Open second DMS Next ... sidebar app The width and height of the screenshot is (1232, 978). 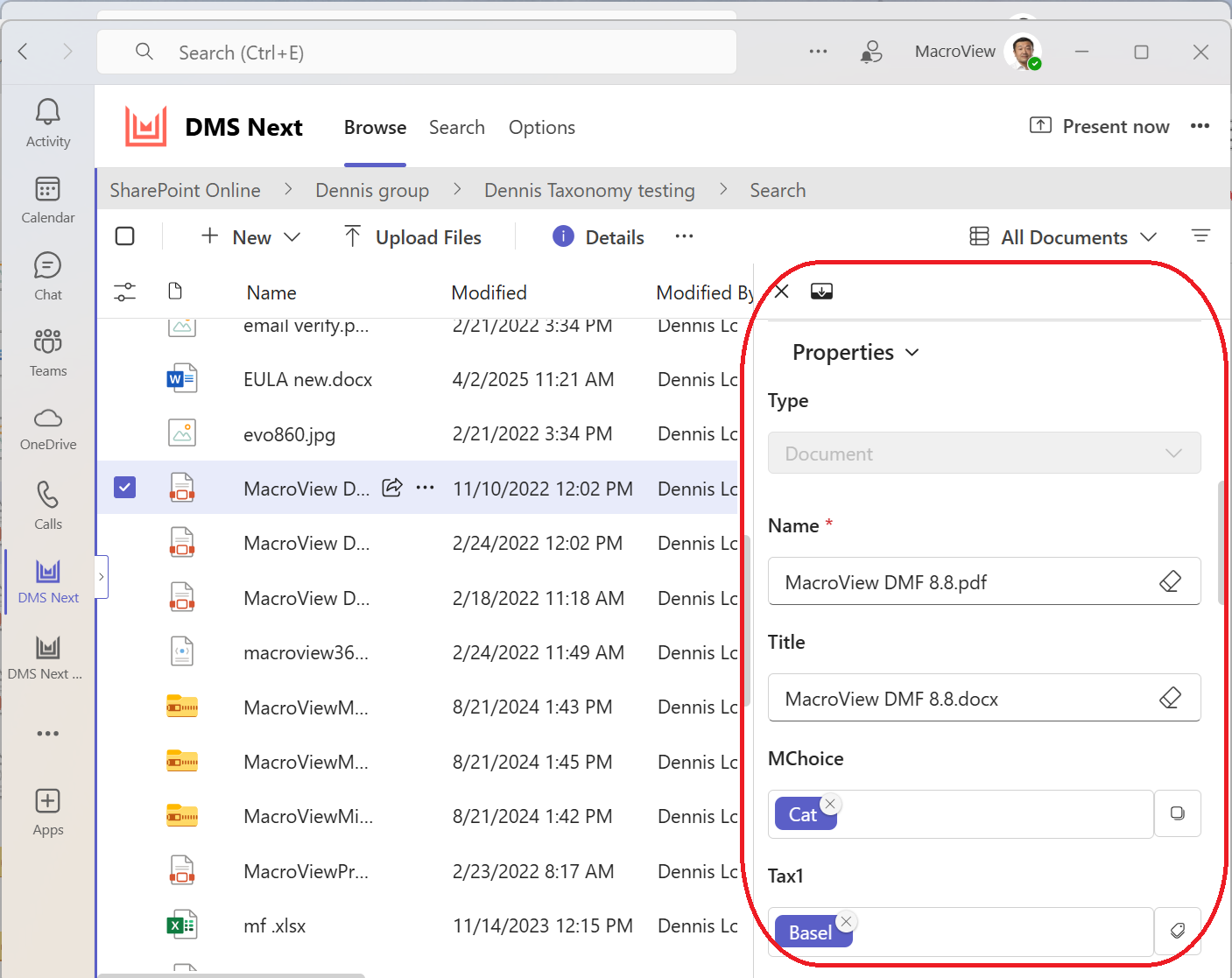[x=46, y=658]
